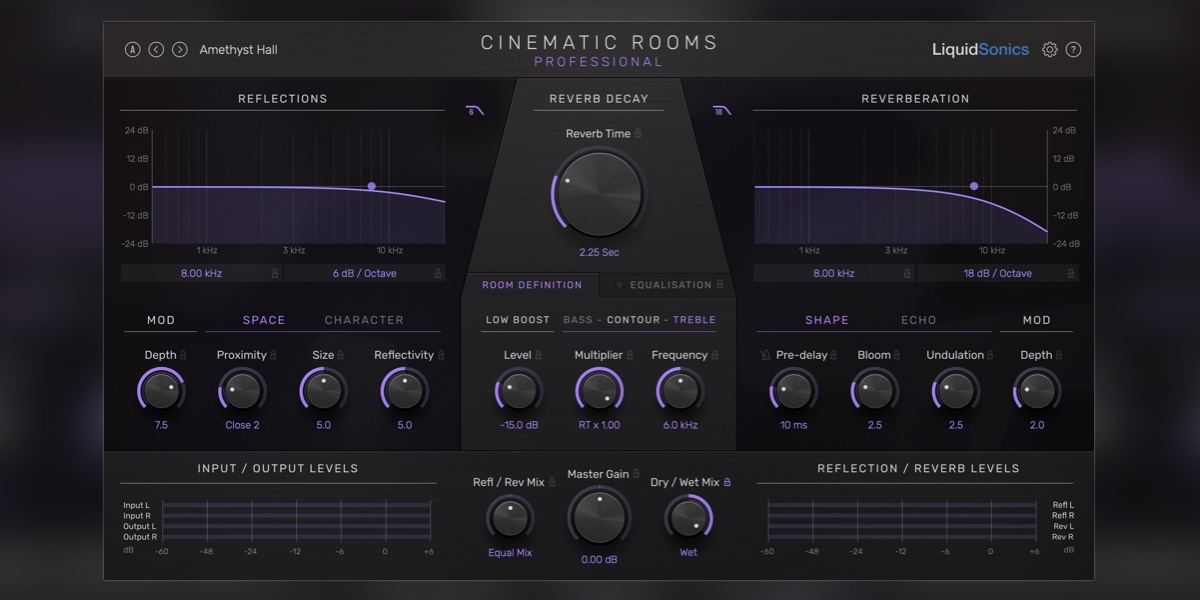Screen dimensions: 1200x600
Task: Toggle the Equalisation padlock
Action: (x=721, y=283)
